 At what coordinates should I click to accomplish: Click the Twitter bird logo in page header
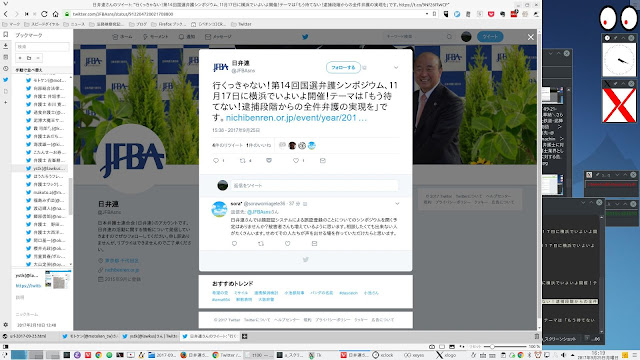[305, 37]
